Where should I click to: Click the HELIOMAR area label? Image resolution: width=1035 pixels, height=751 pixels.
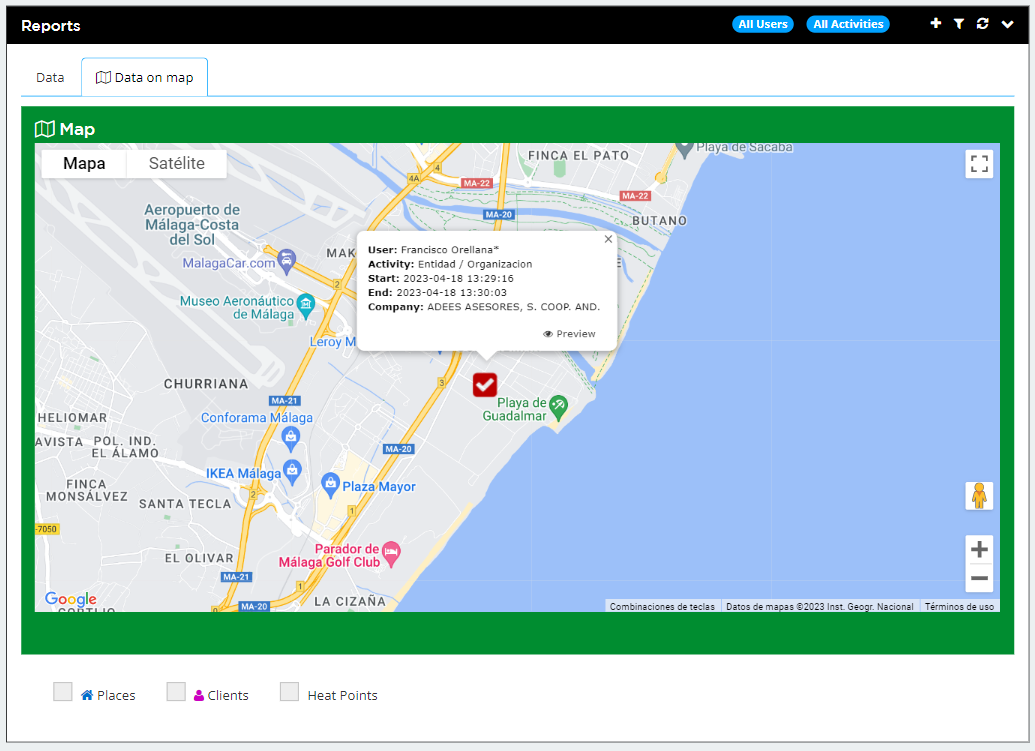(x=72, y=418)
